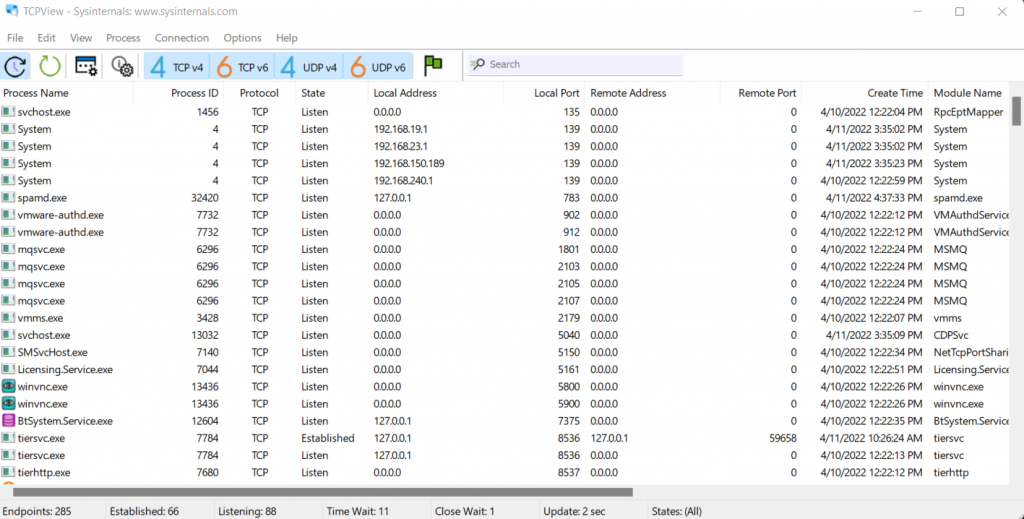Click the horizontal scrollbar thumb
This screenshot has height=519, width=1024.
point(323,492)
